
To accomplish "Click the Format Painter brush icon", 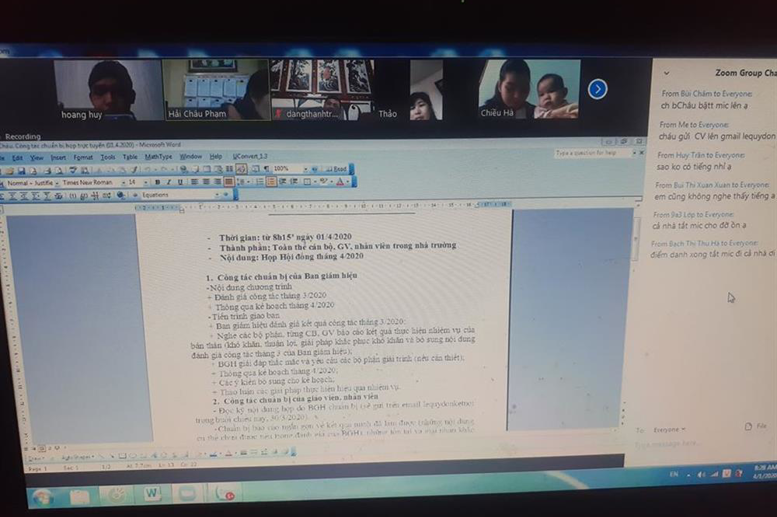I will tap(134, 170).
